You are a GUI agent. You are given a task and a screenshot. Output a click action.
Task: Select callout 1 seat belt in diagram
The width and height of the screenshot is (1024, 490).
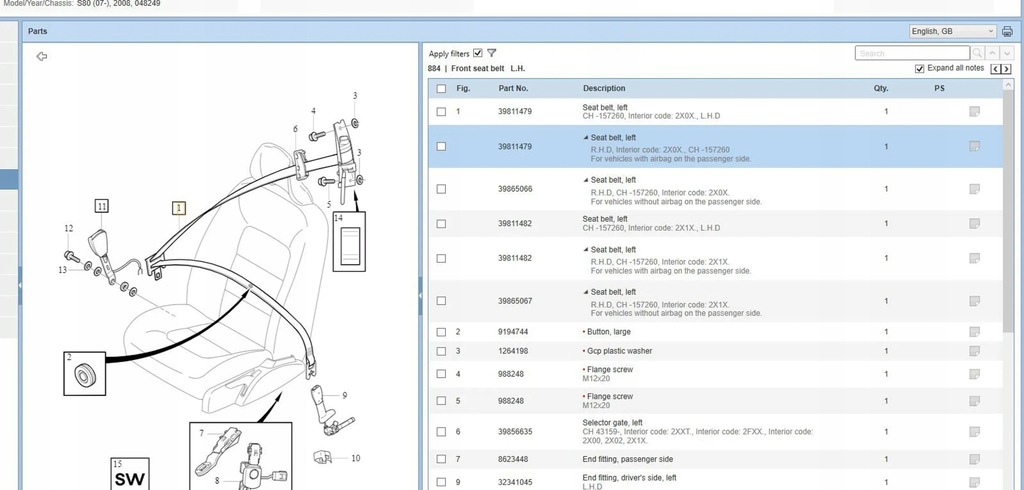(x=178, y=208)
